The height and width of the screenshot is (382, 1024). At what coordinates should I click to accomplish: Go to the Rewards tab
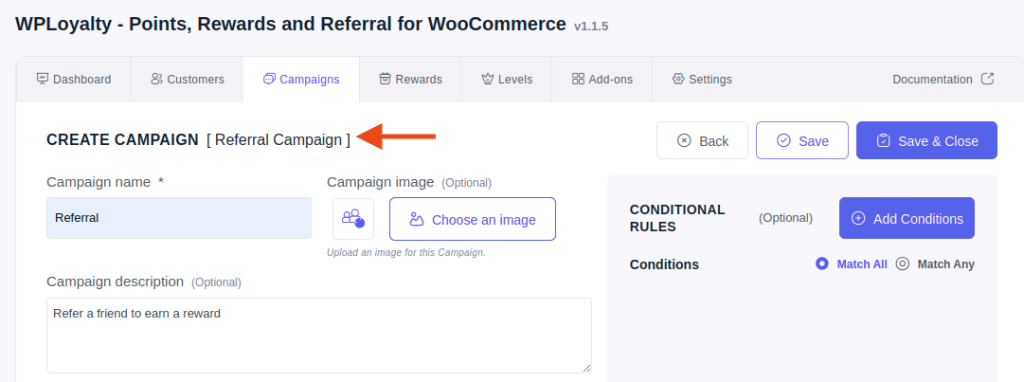click(410, 80)
